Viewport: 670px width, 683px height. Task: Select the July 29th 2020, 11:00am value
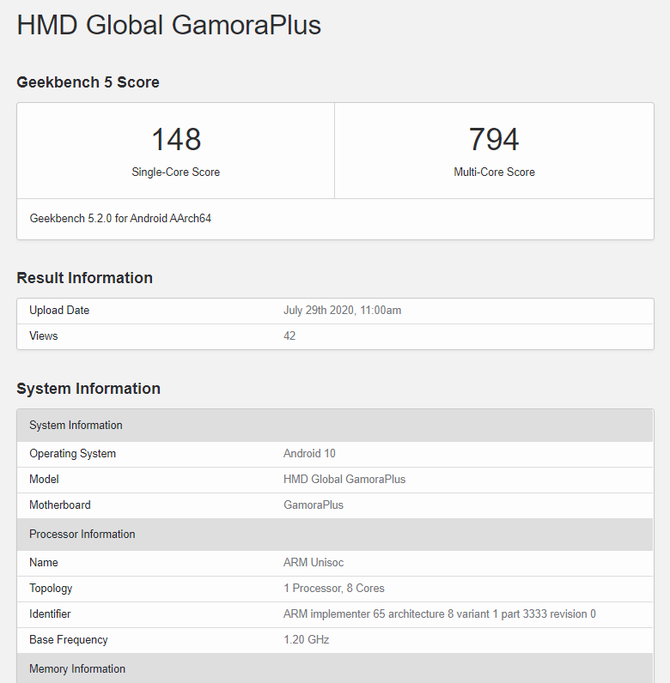tap(342, 310)
